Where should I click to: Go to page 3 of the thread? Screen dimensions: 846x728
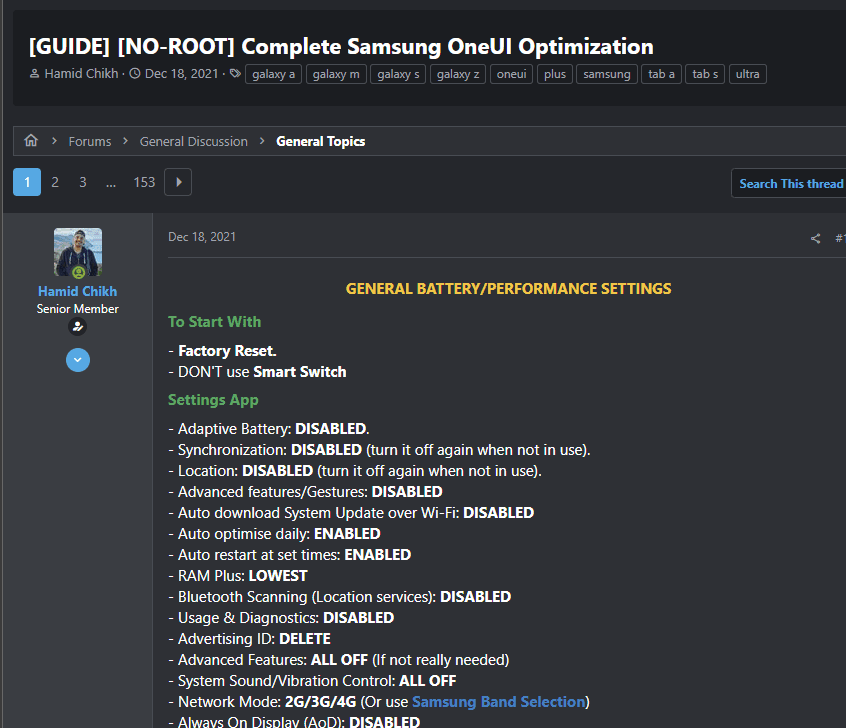pos(83,182)
